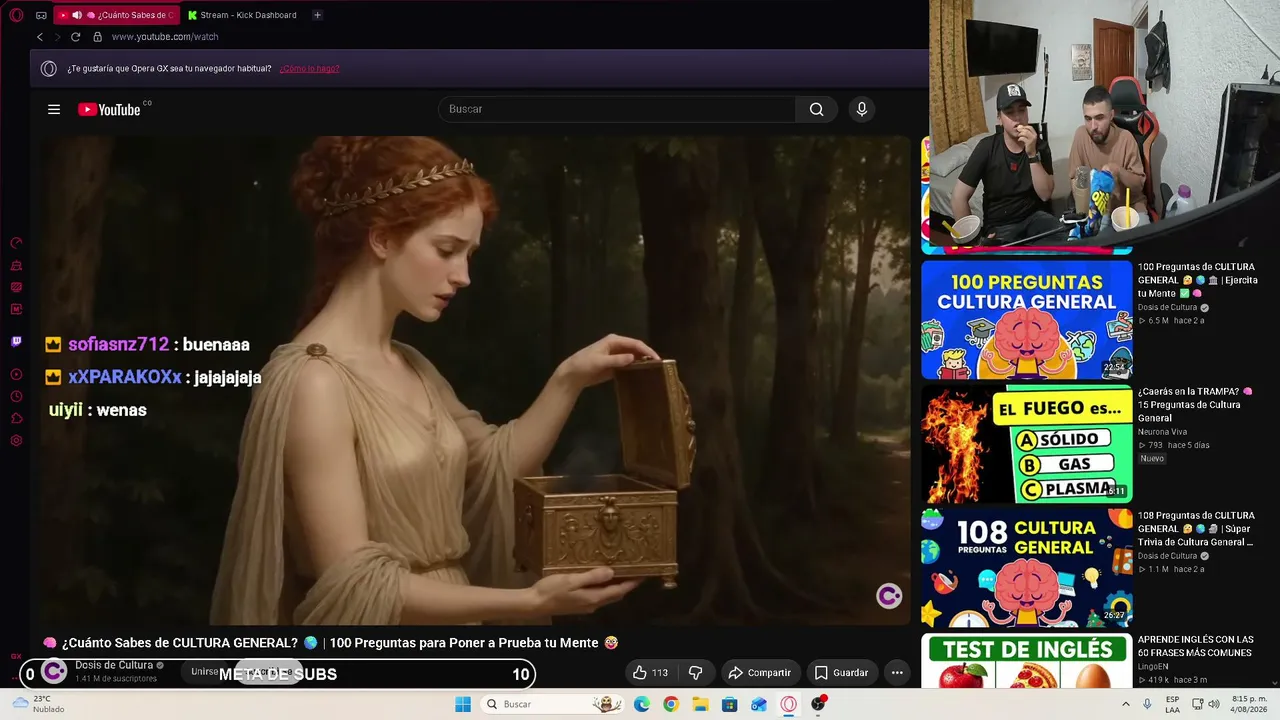
Task: Open the 108 Preguntas Cultura General thumbnail
Action: (x=1027, y=568)
